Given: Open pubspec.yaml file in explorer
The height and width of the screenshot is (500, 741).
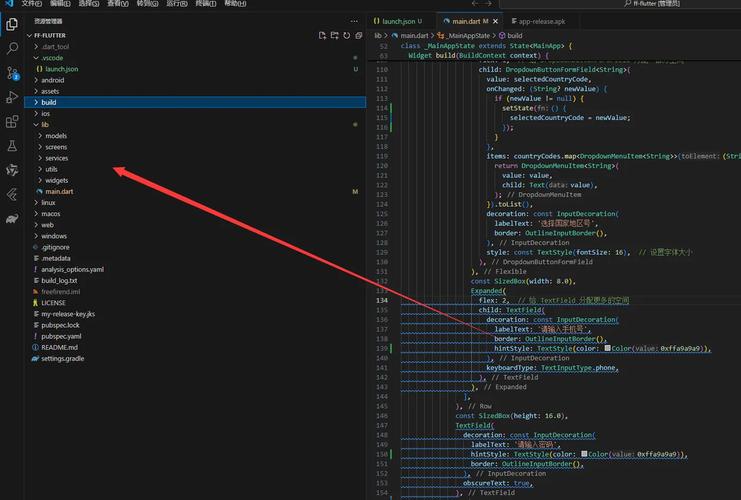Looking at the screenshot, I should pos(61,336).
